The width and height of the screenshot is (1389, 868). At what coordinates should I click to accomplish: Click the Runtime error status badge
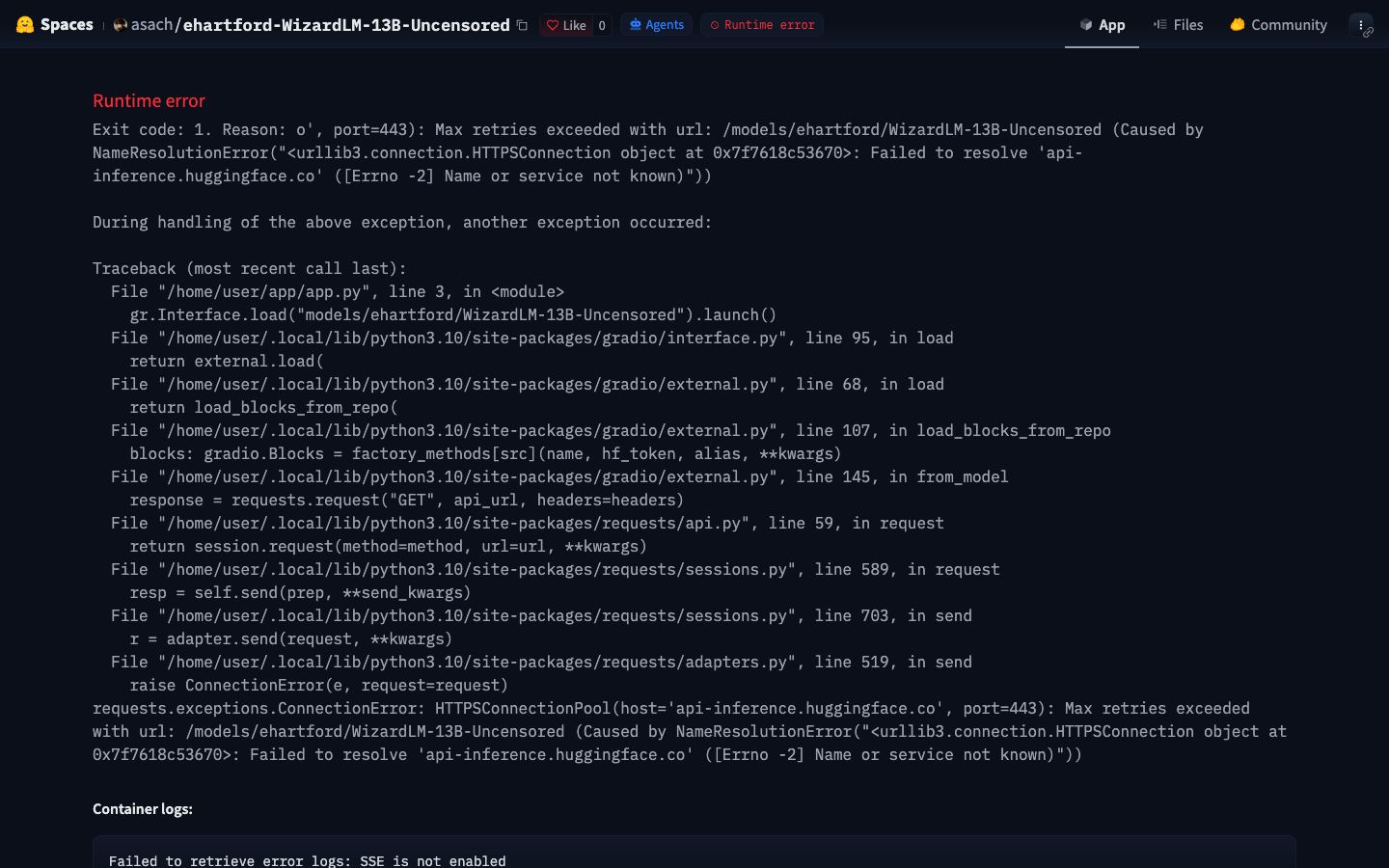(762, 25)
